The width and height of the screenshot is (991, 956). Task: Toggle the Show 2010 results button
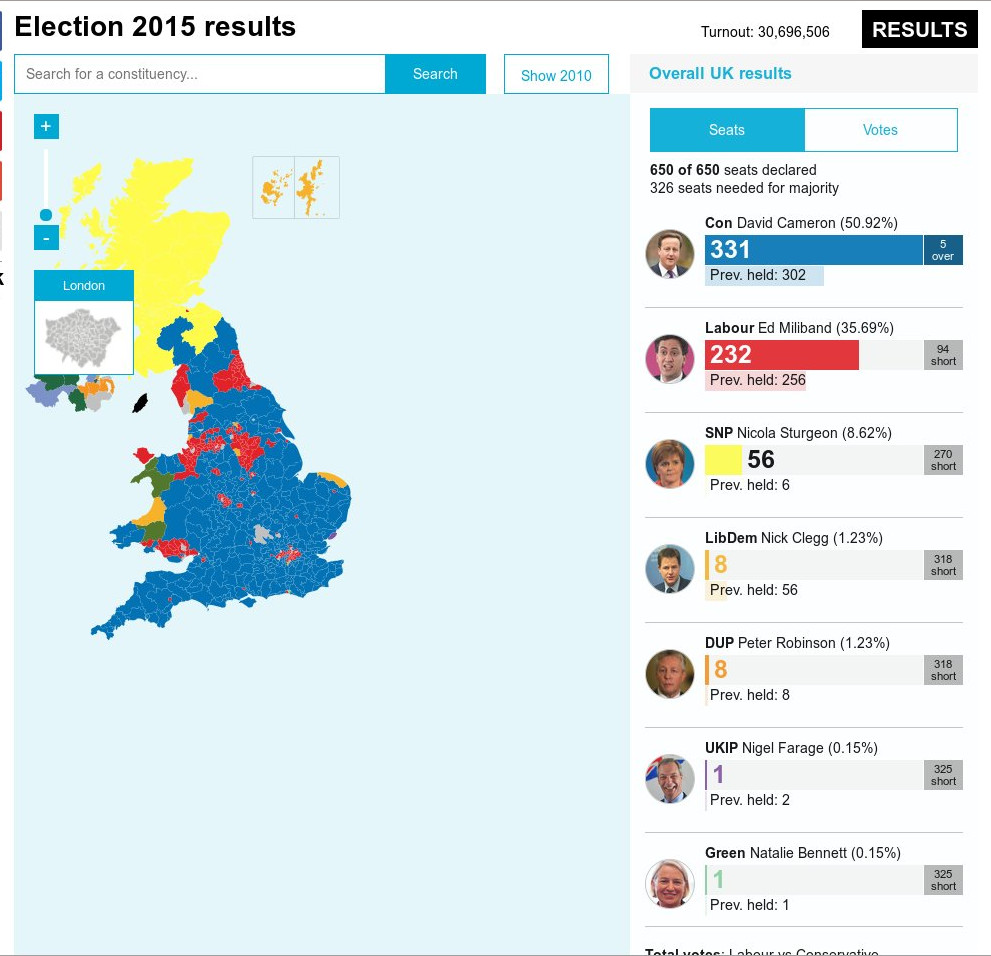coord(556,75)
